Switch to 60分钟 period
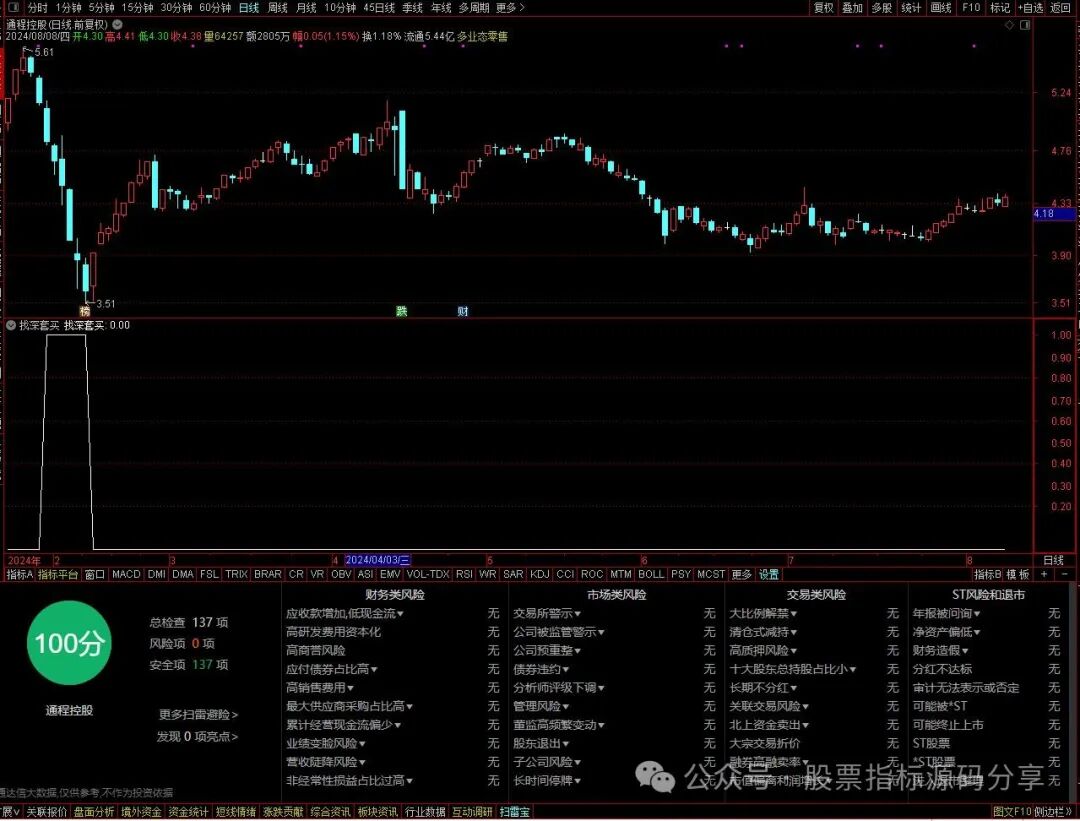The width and height of the screenshot is (1080, 821). pos(215,8)
